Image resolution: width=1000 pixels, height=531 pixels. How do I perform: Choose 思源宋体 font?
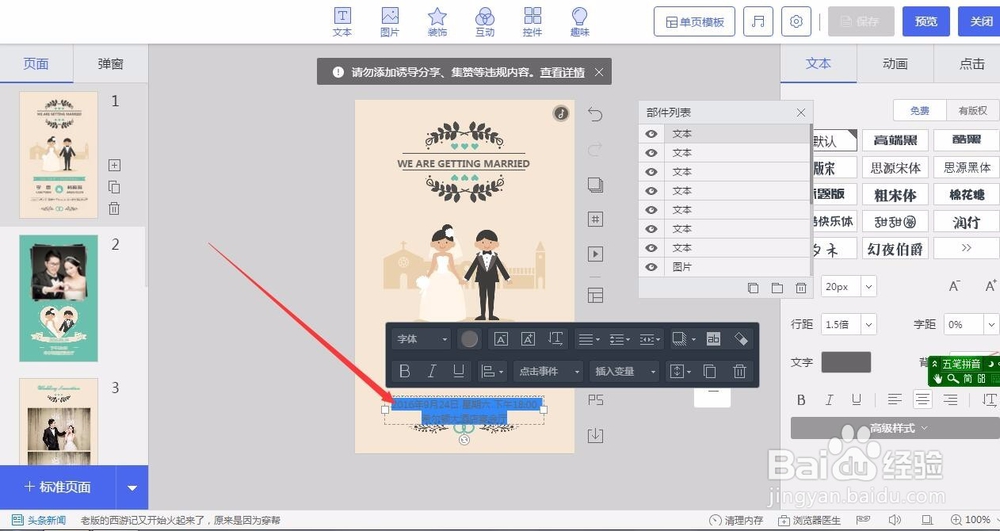pyautogui.click(x=895, y=168)
